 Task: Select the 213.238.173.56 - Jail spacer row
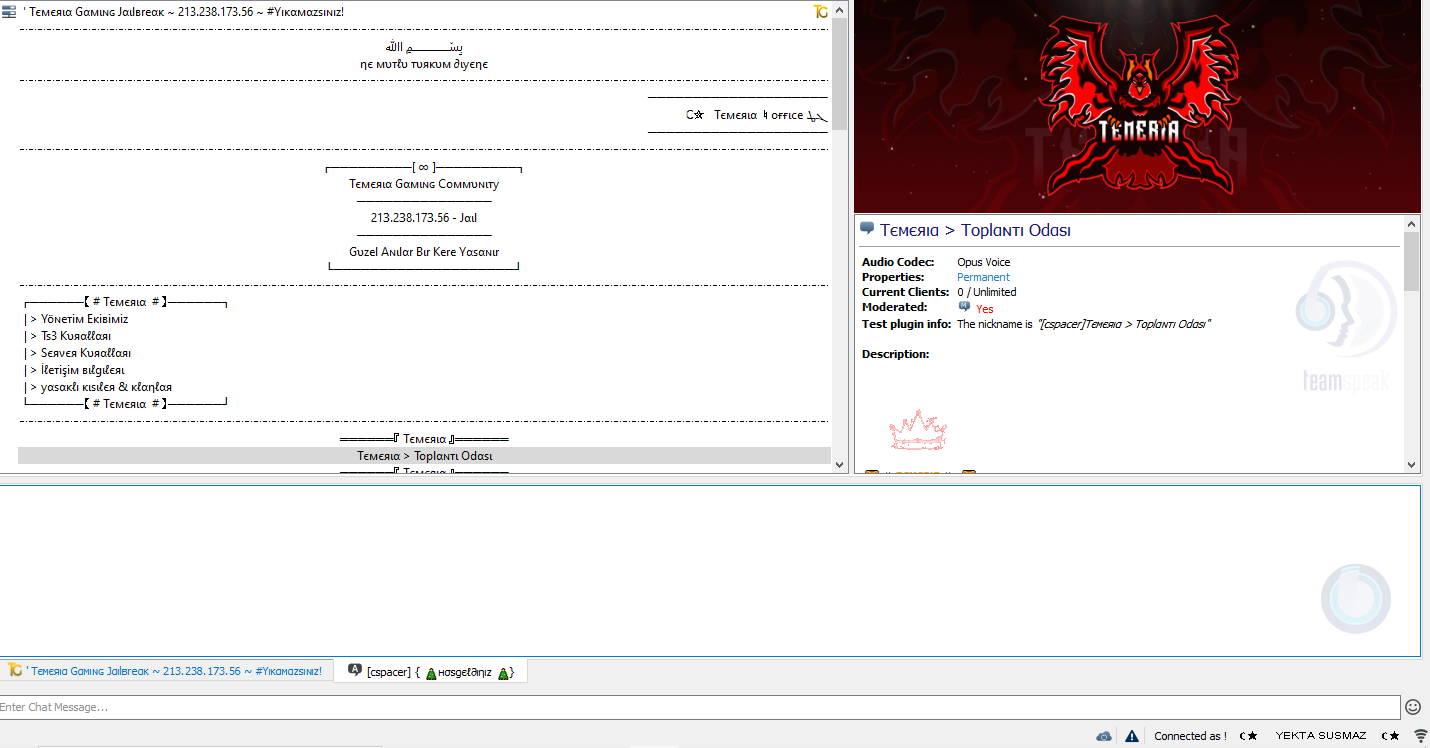(x=424, y=218)
